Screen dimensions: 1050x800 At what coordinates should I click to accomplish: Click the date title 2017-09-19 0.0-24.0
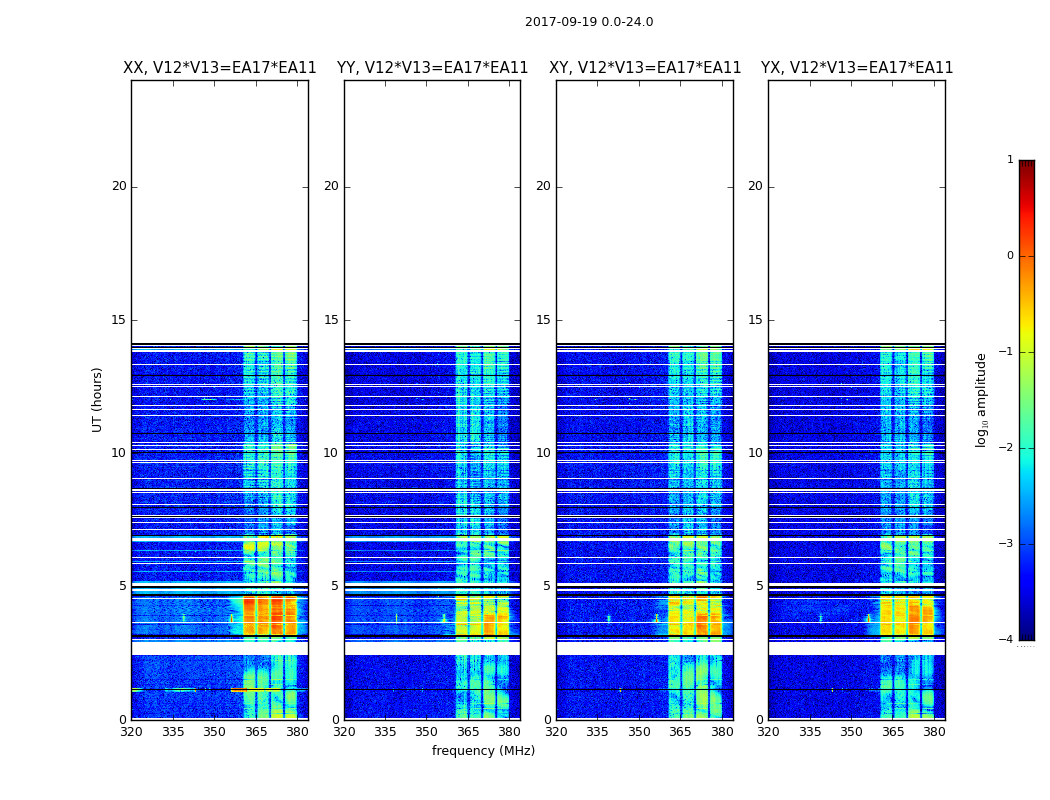[589, 22]
